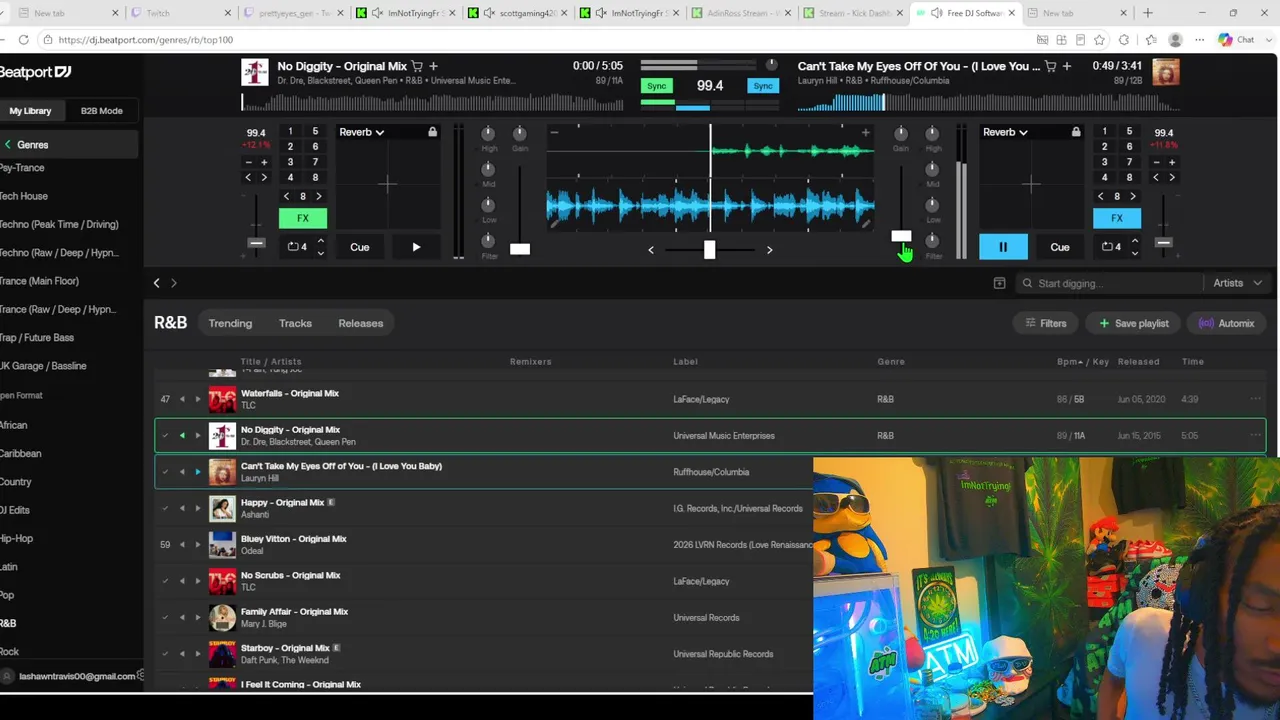Click the archive box icon beside search
The width and height of the screenshot is (1280, 720).
coord(999,283)
